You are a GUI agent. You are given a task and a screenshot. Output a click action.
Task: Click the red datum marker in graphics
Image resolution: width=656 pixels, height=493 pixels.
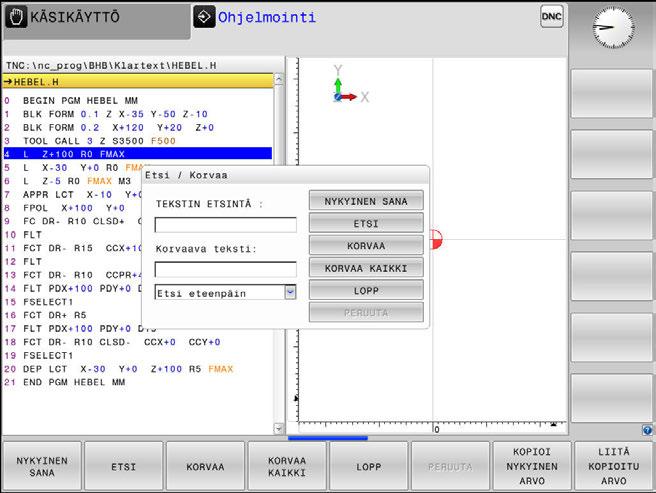tap(436, 239)
